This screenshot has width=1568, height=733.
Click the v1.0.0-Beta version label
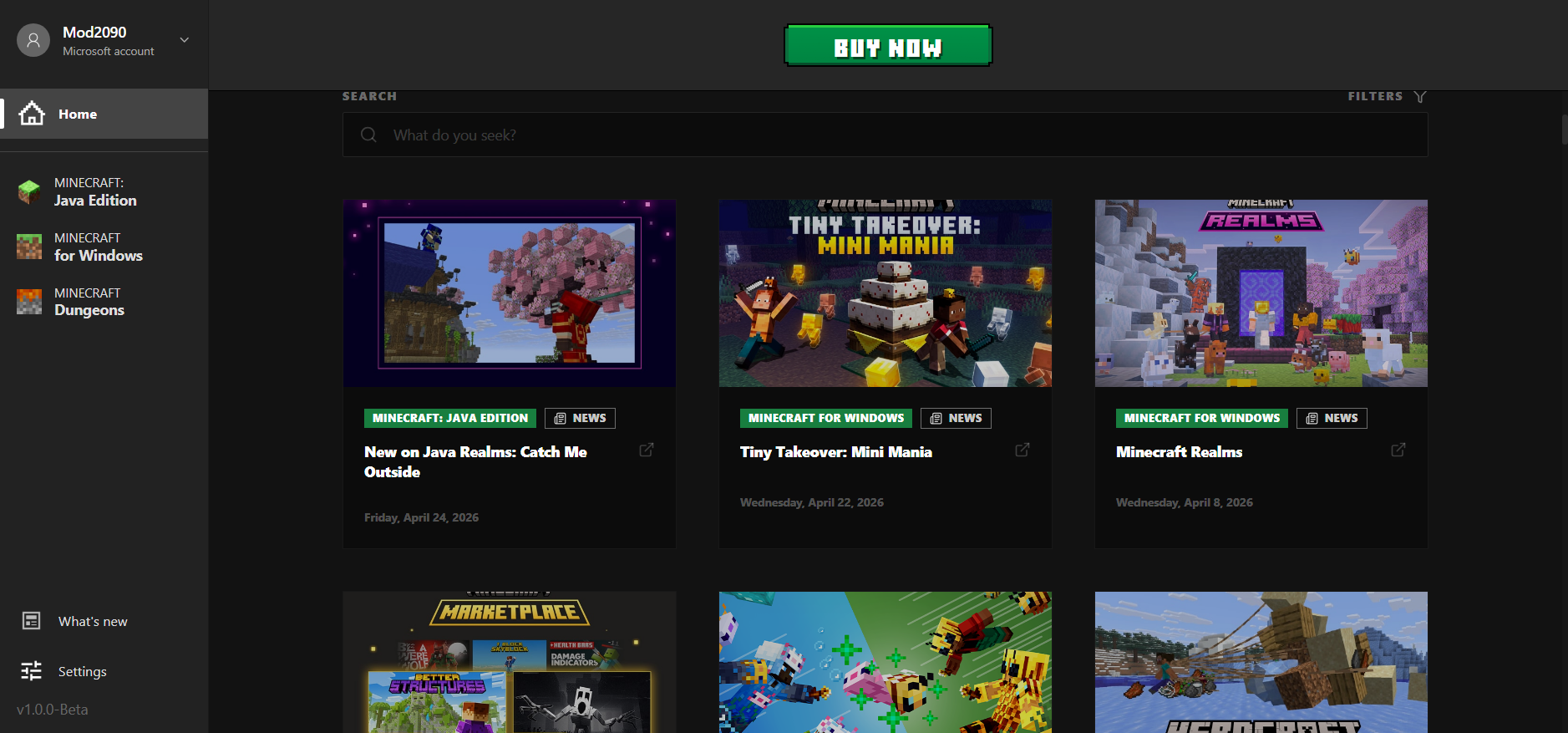point(52,710)
